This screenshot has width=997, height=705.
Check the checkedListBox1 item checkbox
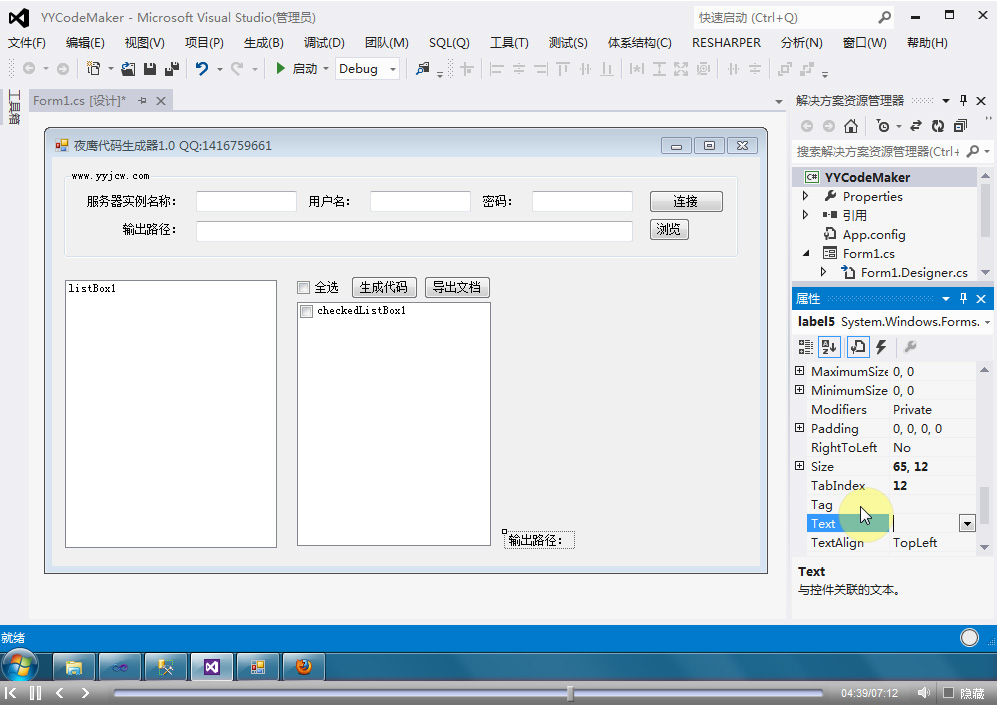pyautogui.click(x=306, y=311)
